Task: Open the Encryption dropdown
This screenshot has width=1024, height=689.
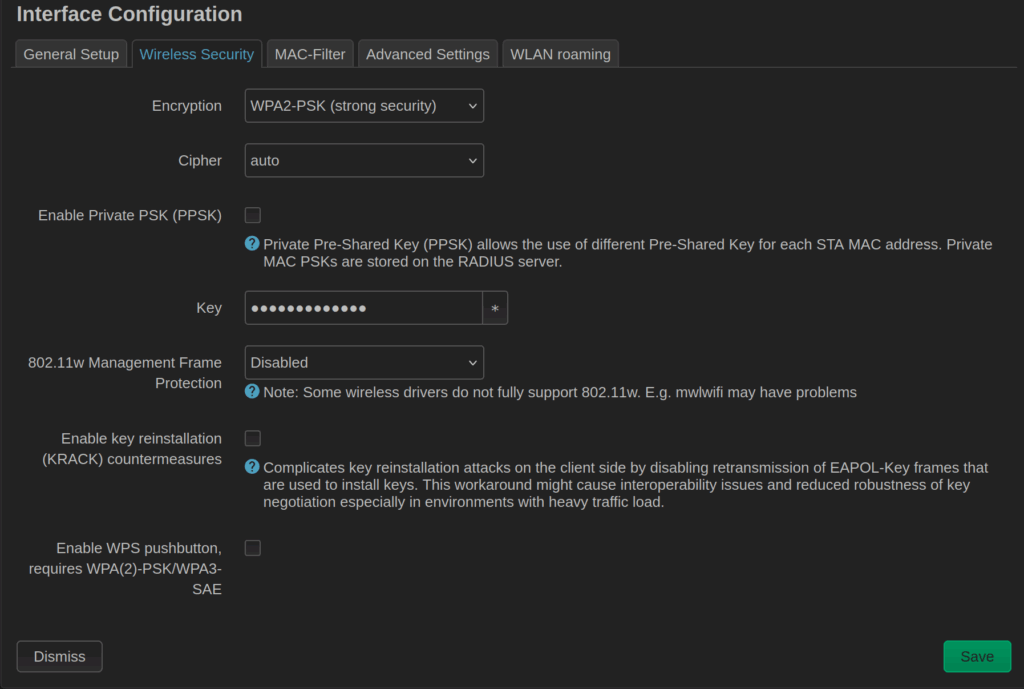Action: tap(364, 106)
